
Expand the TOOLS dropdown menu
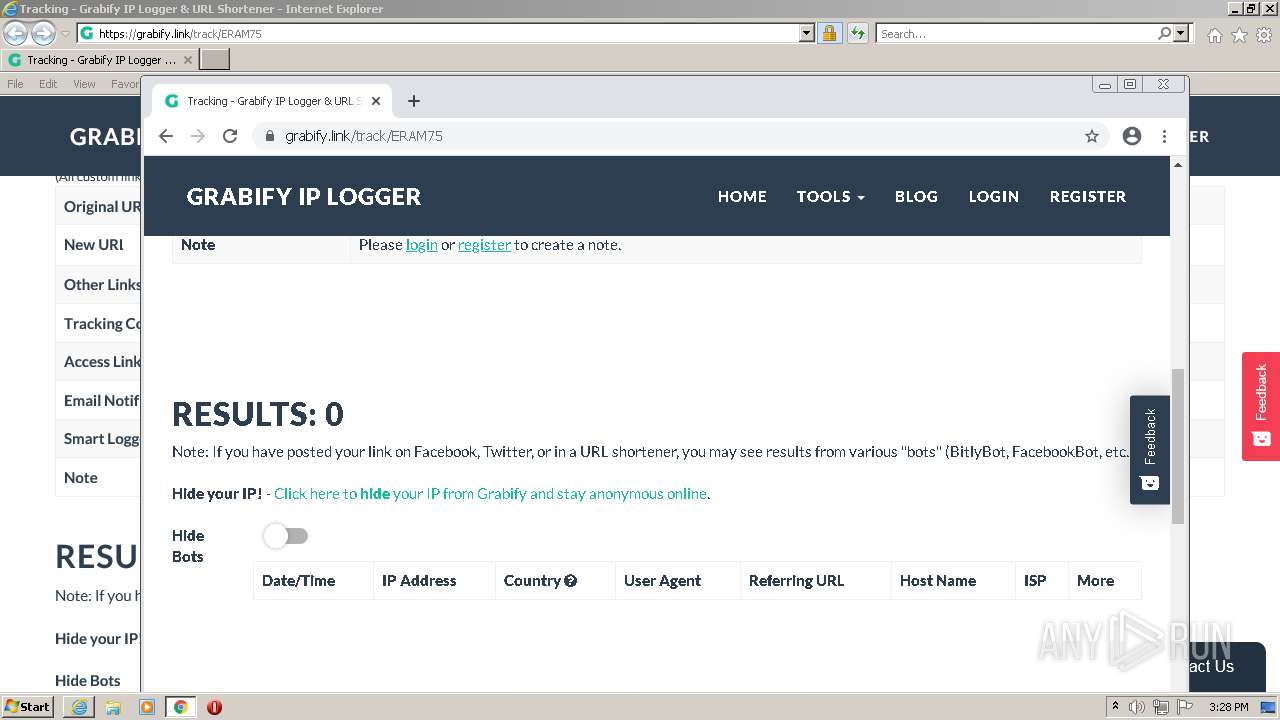[830, 196]
